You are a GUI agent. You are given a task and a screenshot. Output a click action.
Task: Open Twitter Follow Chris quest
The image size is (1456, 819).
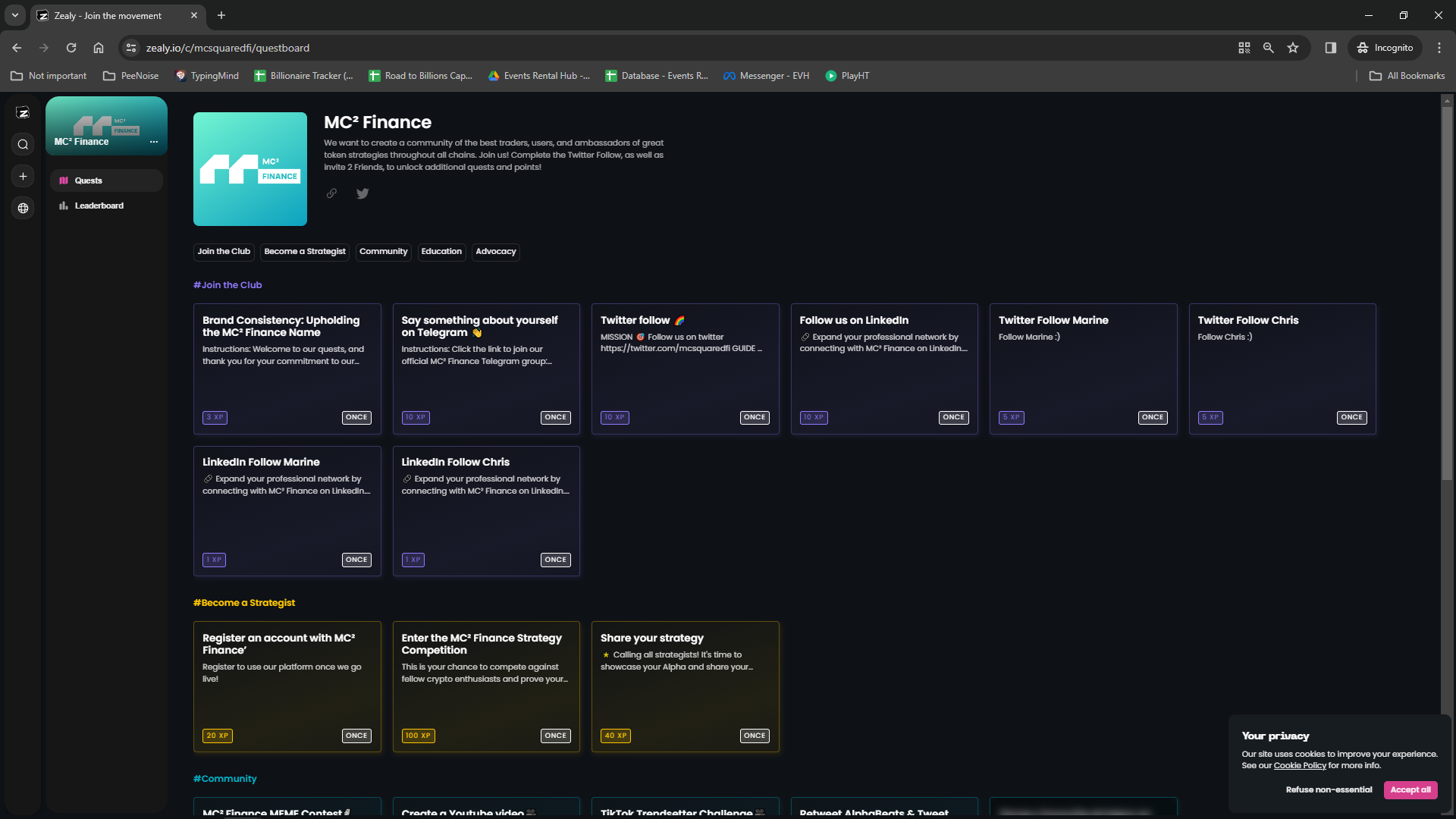[1282, 369]
